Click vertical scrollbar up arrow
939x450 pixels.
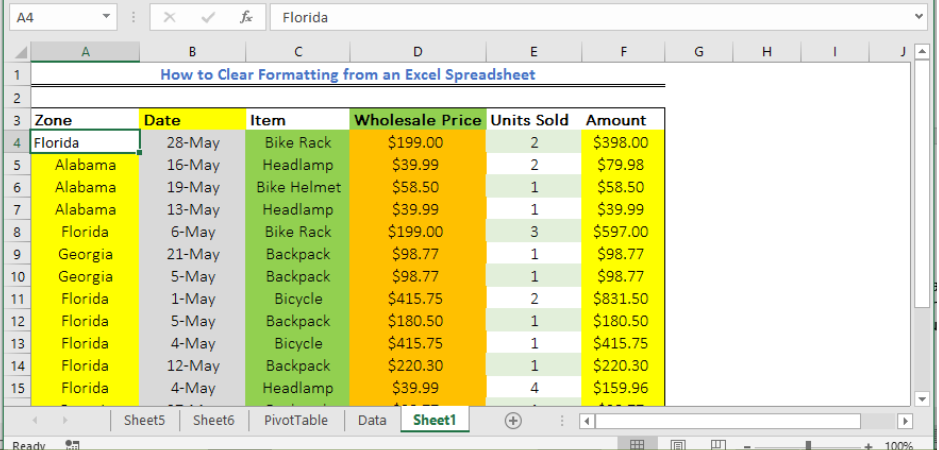tap(922, 53)
